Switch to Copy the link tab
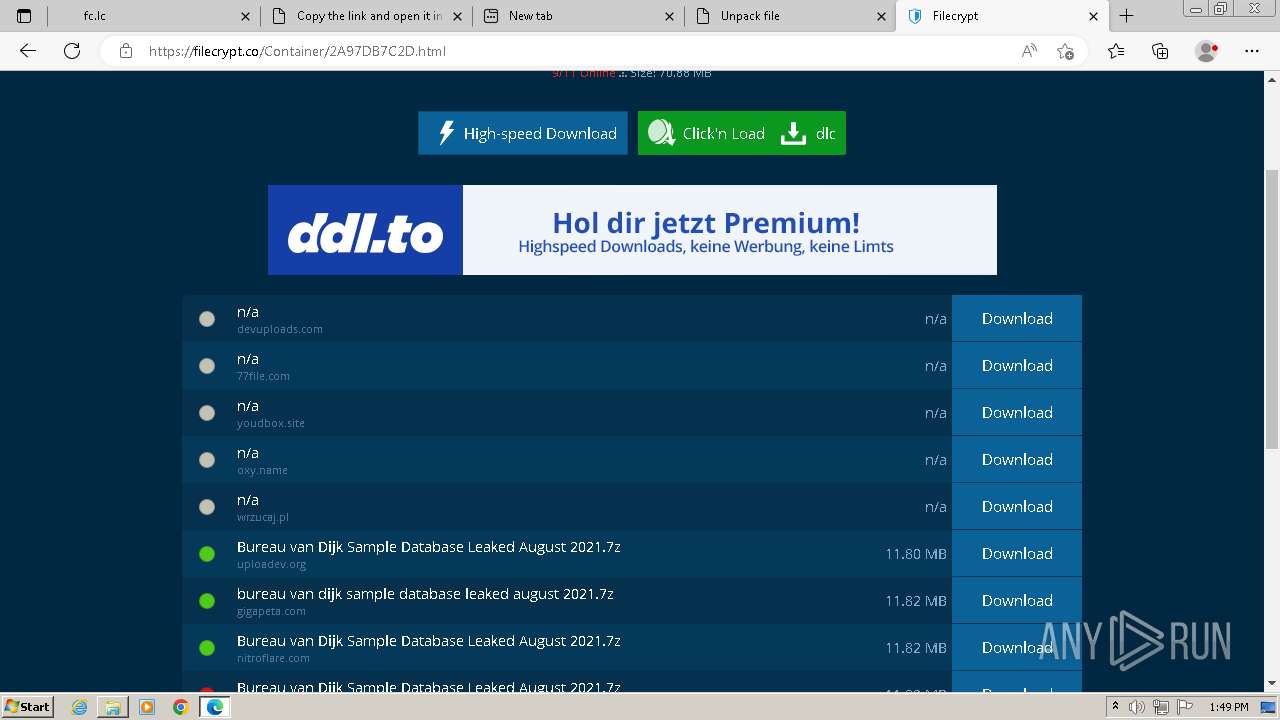This screenshot has width=1280, height=720. click(367, 16)
